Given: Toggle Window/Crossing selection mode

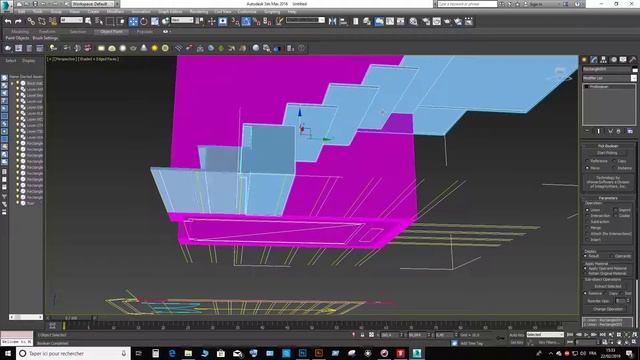Looking at the screenshot, I should pos(121,21).
